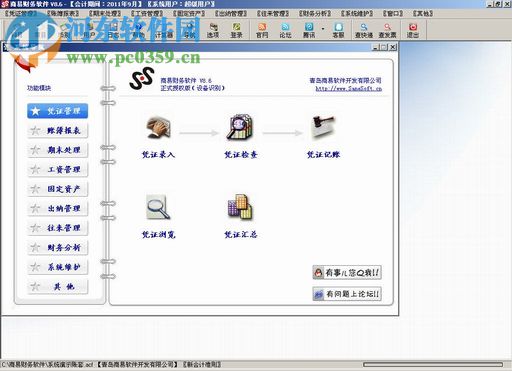Open the 财务分析 menu in menu bar
This screenshot has width=512, height=371.
pyautogui.click(x=315, y=13)
